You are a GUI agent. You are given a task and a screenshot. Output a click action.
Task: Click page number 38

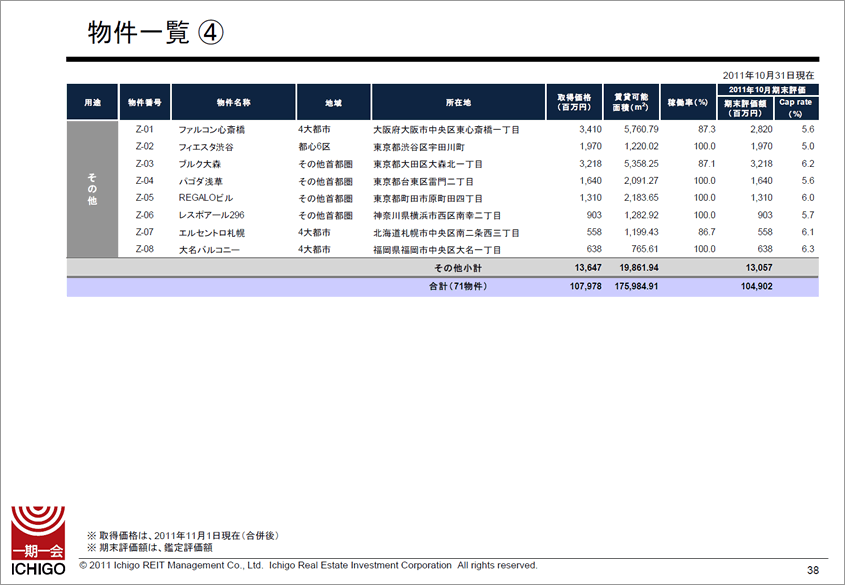coord(813,570)
